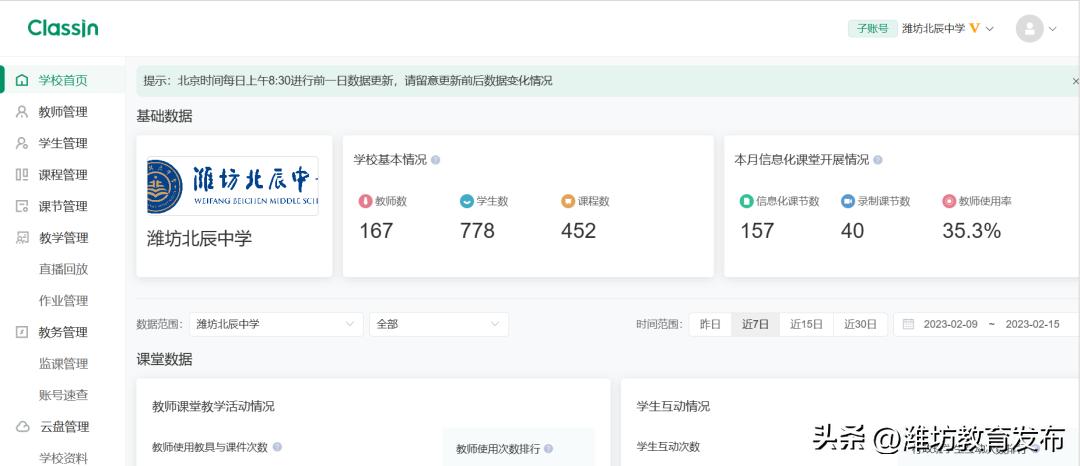Select the 近15日 time range
Image resolution: width=1080 pixels, height=466 pixels.
[x=807, y=324]
